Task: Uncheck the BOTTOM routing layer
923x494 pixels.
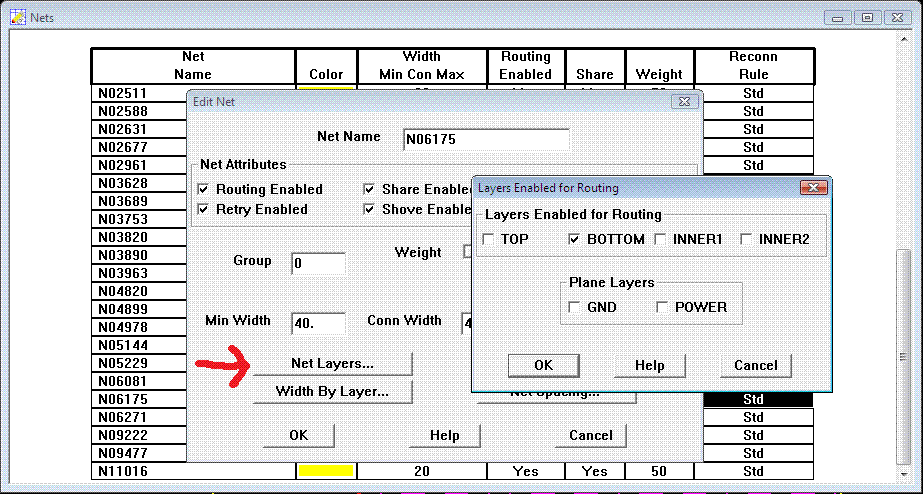Action: point(574,240)
